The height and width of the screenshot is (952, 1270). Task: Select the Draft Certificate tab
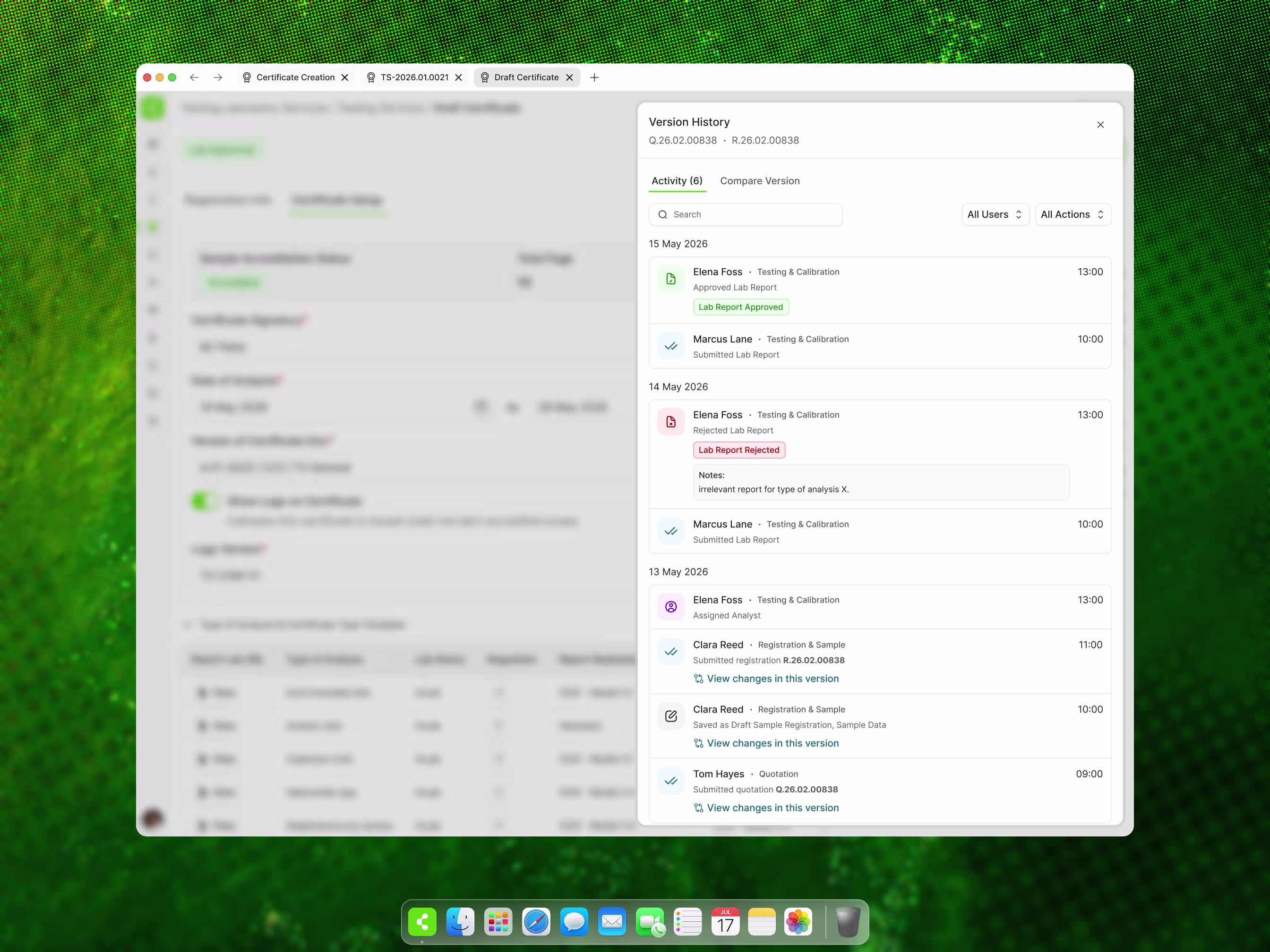point(526,77)
